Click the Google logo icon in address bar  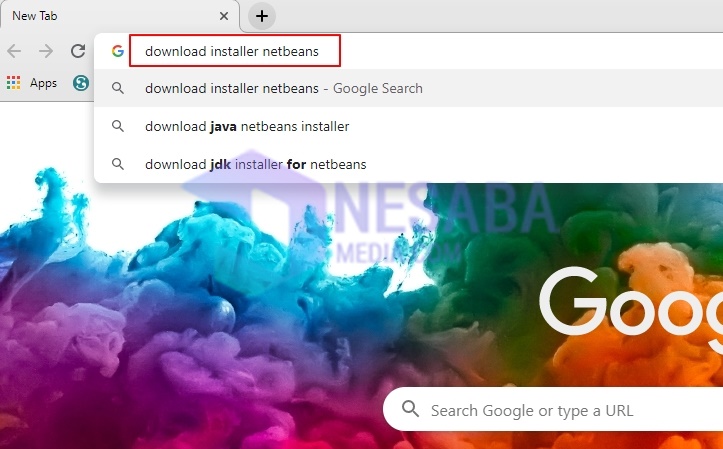coord(118,51)
